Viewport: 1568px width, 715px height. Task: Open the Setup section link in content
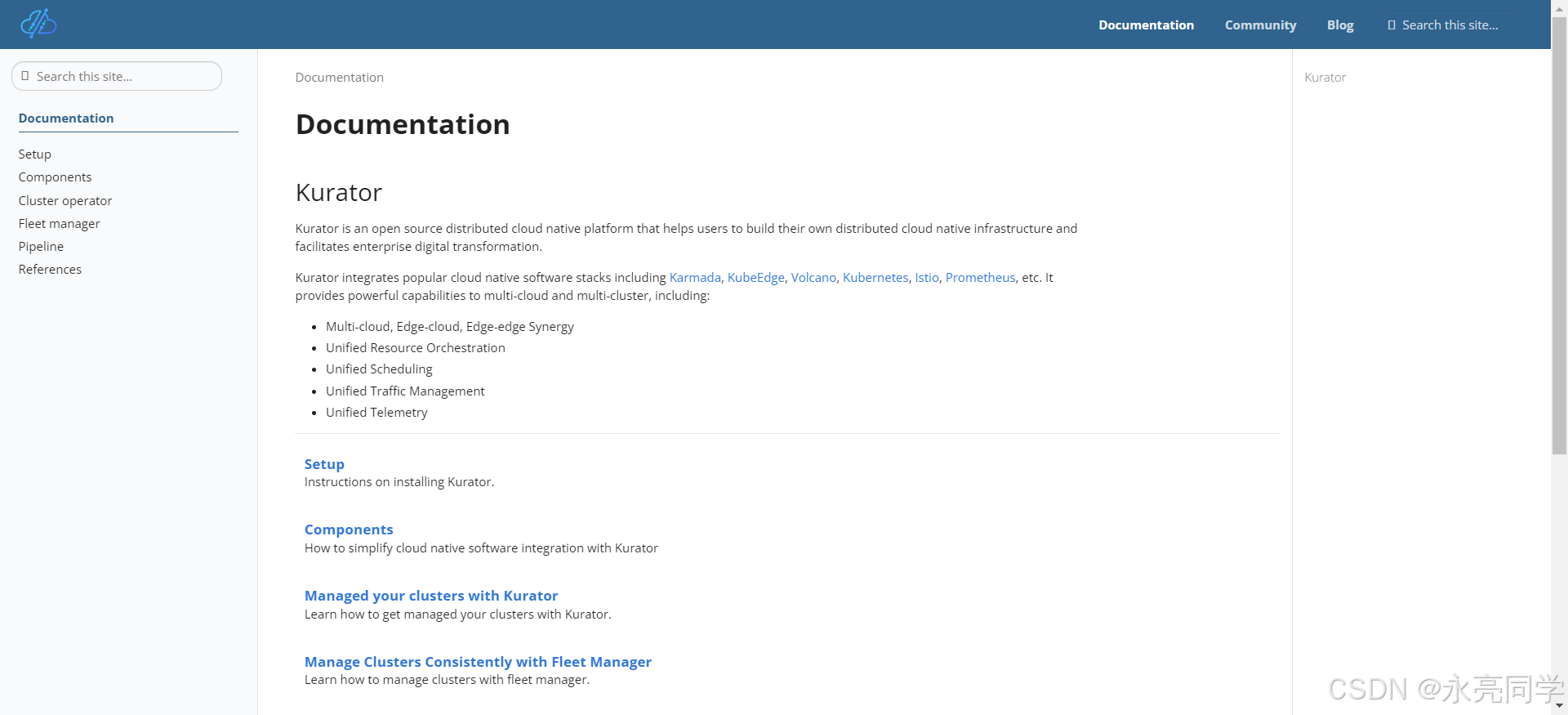coord(324,464)
